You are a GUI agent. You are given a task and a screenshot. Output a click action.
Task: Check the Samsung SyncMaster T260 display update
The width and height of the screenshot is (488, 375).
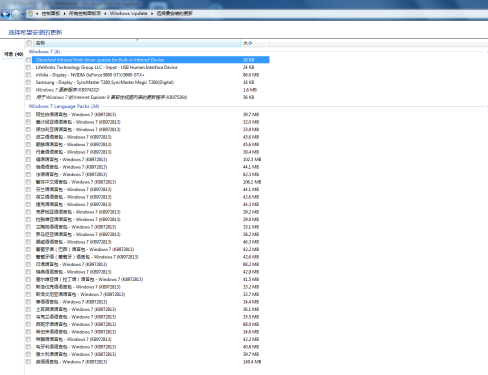point(28,82)
